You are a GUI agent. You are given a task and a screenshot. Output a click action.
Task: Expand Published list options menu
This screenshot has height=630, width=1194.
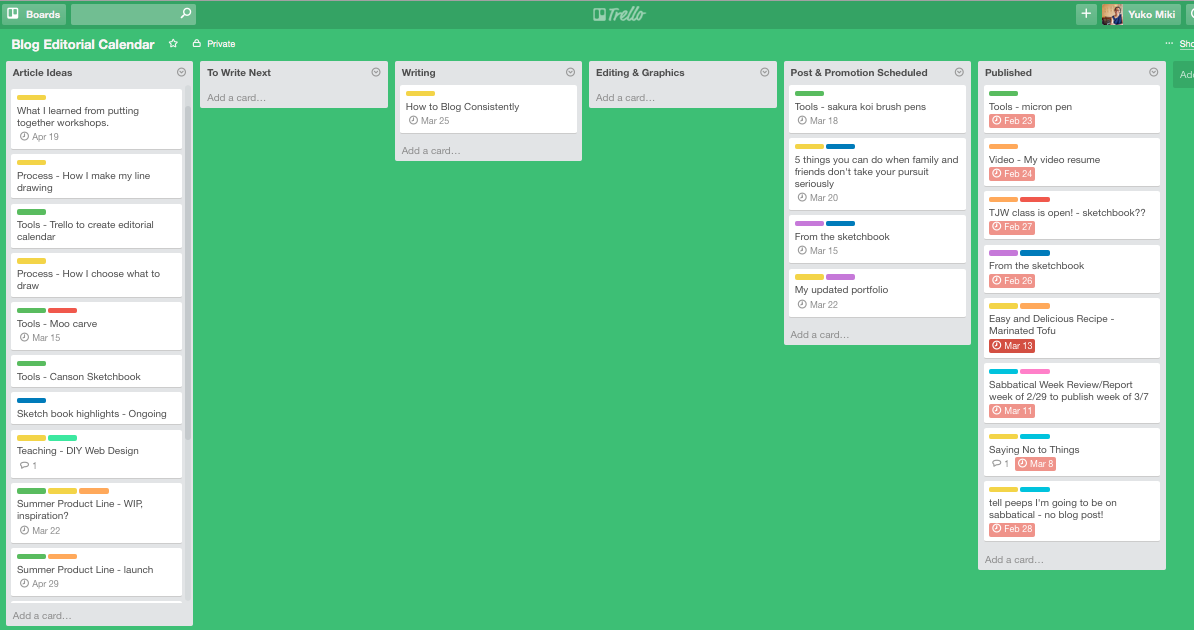click(1153, 72)
